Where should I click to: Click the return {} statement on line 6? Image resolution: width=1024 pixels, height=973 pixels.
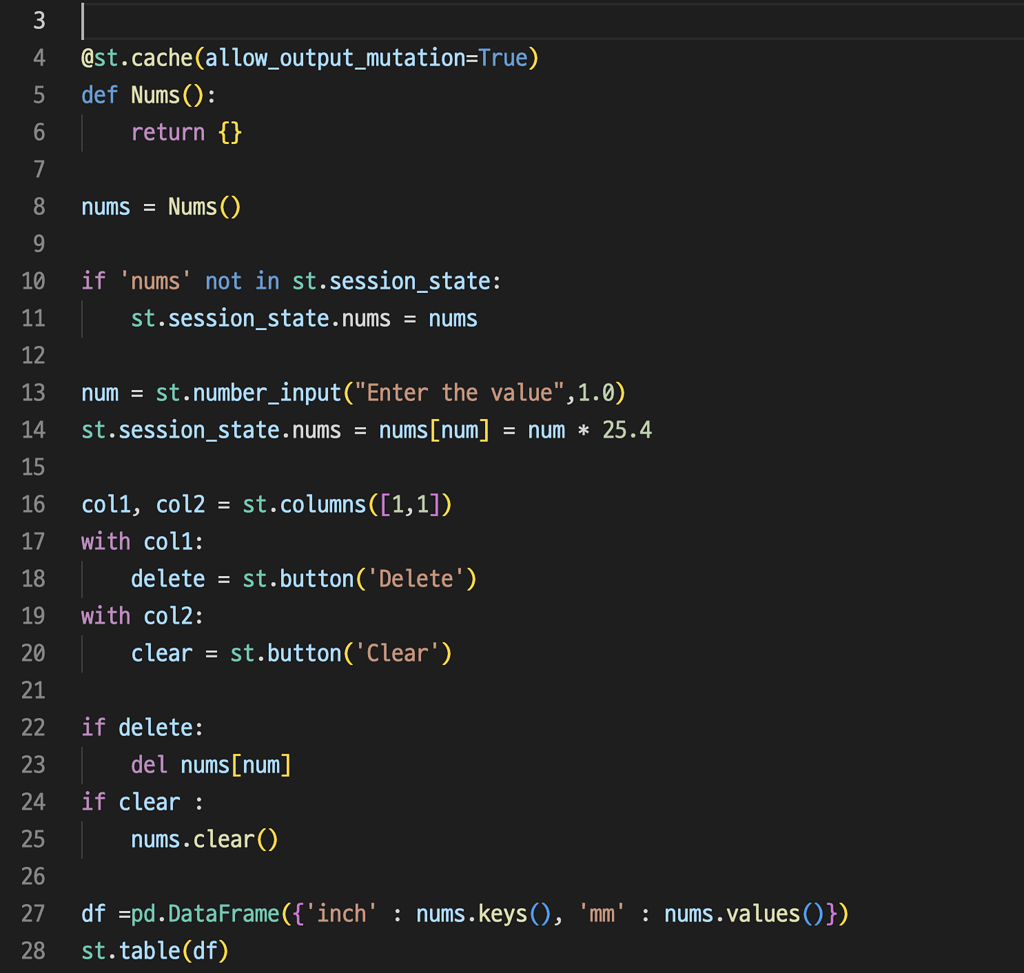click(185, 131)
